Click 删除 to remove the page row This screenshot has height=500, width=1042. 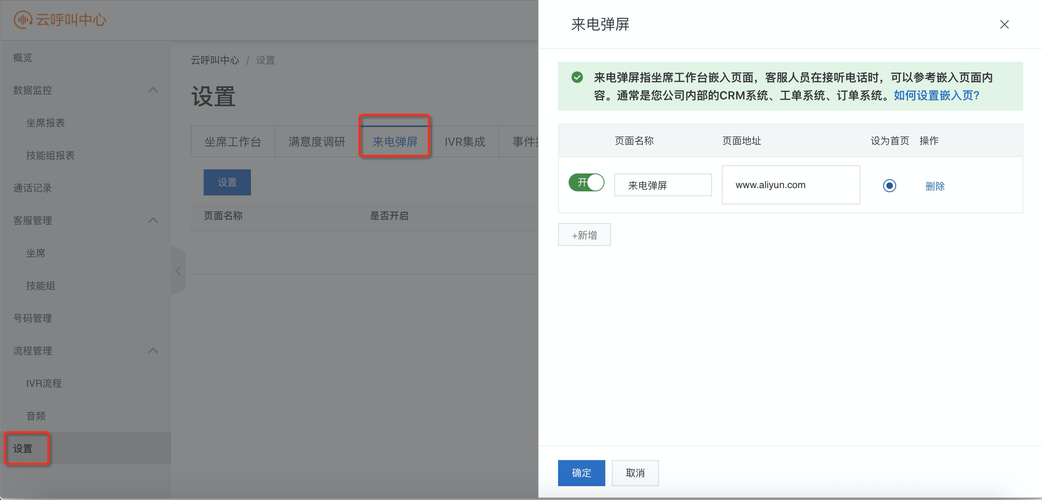point(935,186)
